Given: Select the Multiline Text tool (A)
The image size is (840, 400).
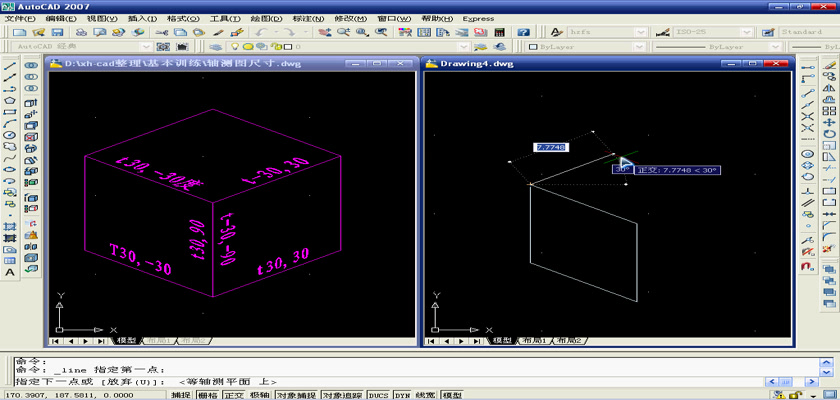Looking at the screenshot, I should coord(10,272).
